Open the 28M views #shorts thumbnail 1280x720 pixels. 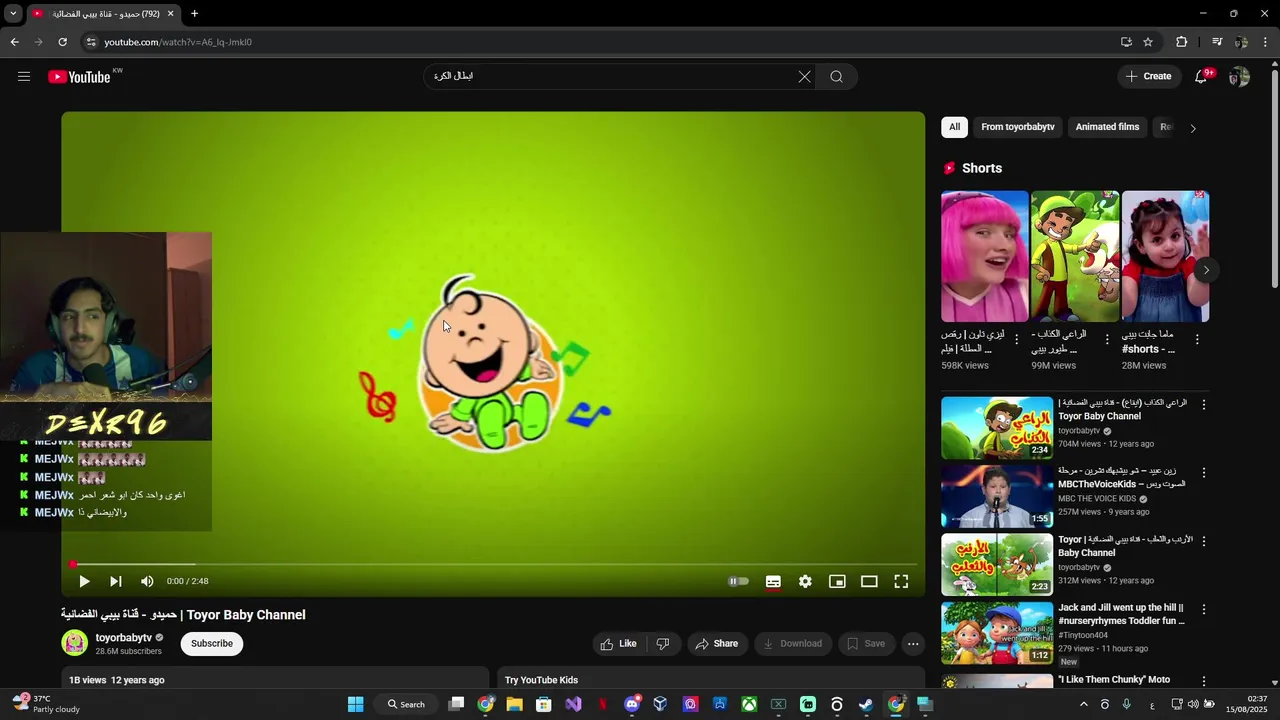[1165, 256]
